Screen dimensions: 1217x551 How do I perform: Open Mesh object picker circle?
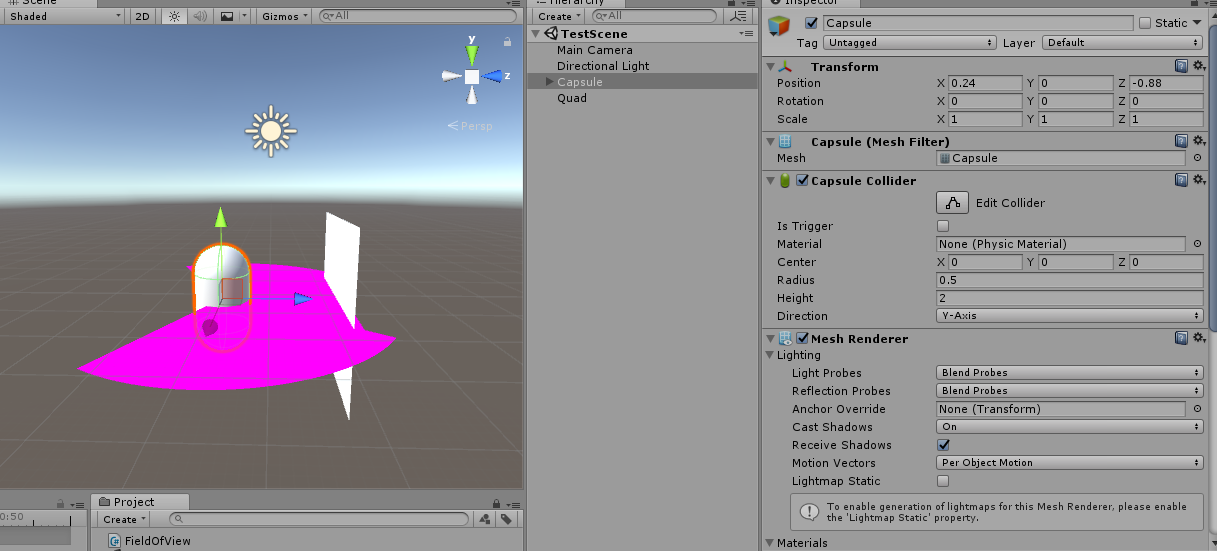click(x=1197, y=158)
